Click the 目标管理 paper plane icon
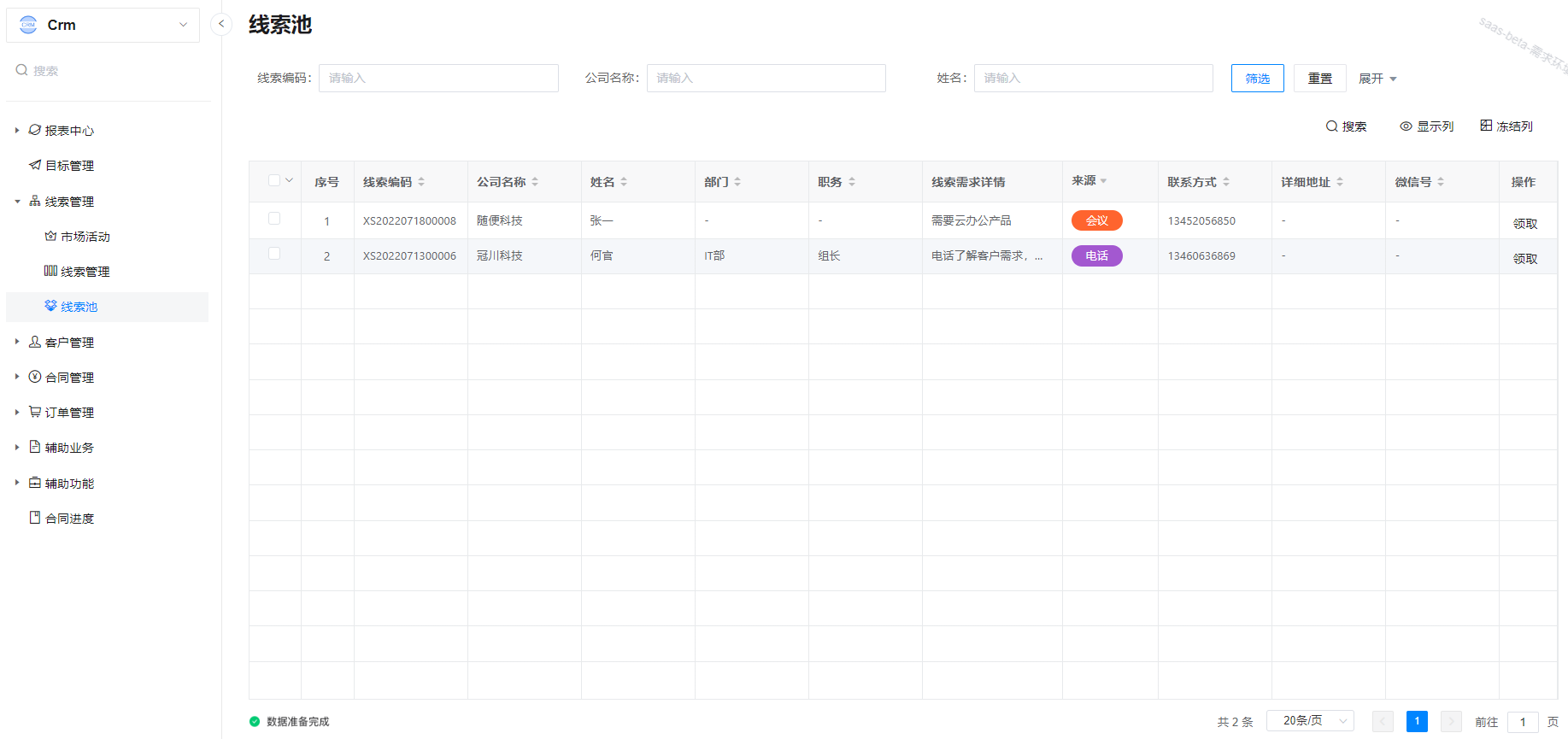This screenshot has height=739, width=1568. point(35,165)
